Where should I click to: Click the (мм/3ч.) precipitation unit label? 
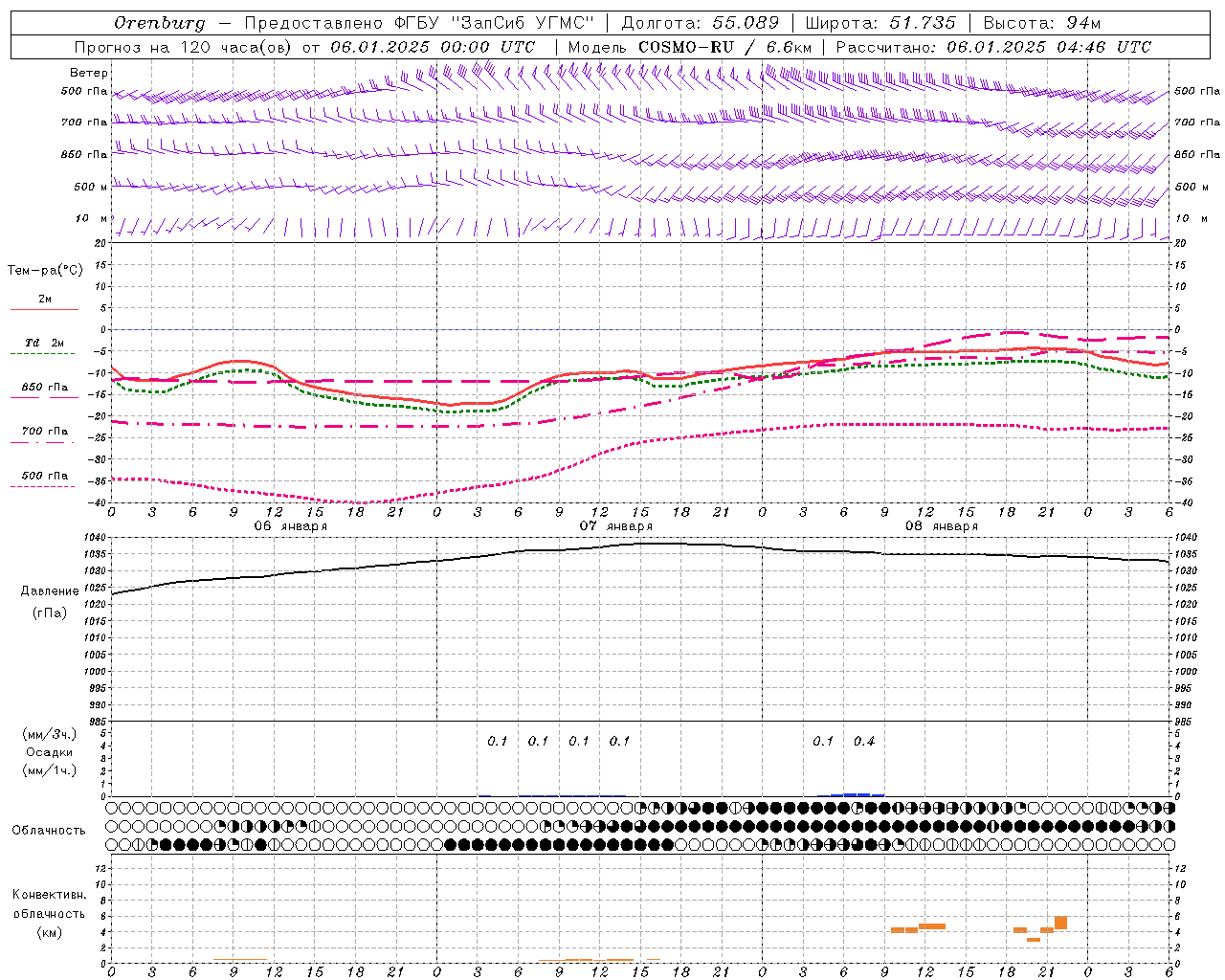coord(50,734)
